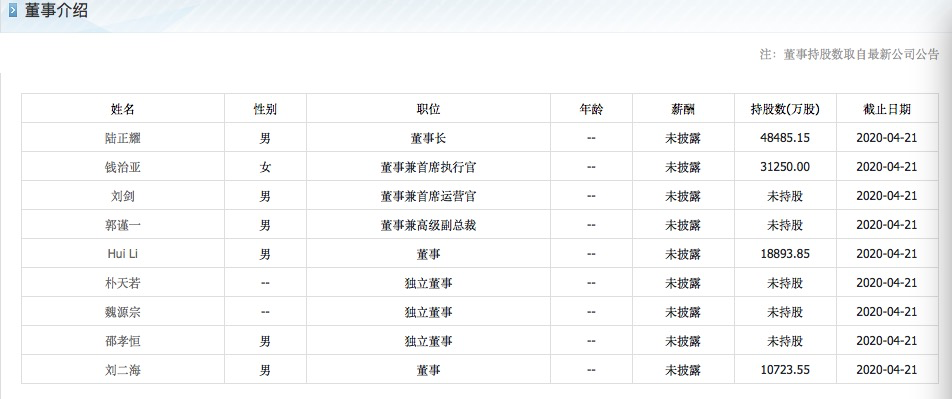
Task: Click gender 男 in 陆正耀's row
Action: click(x=265, y=138)
